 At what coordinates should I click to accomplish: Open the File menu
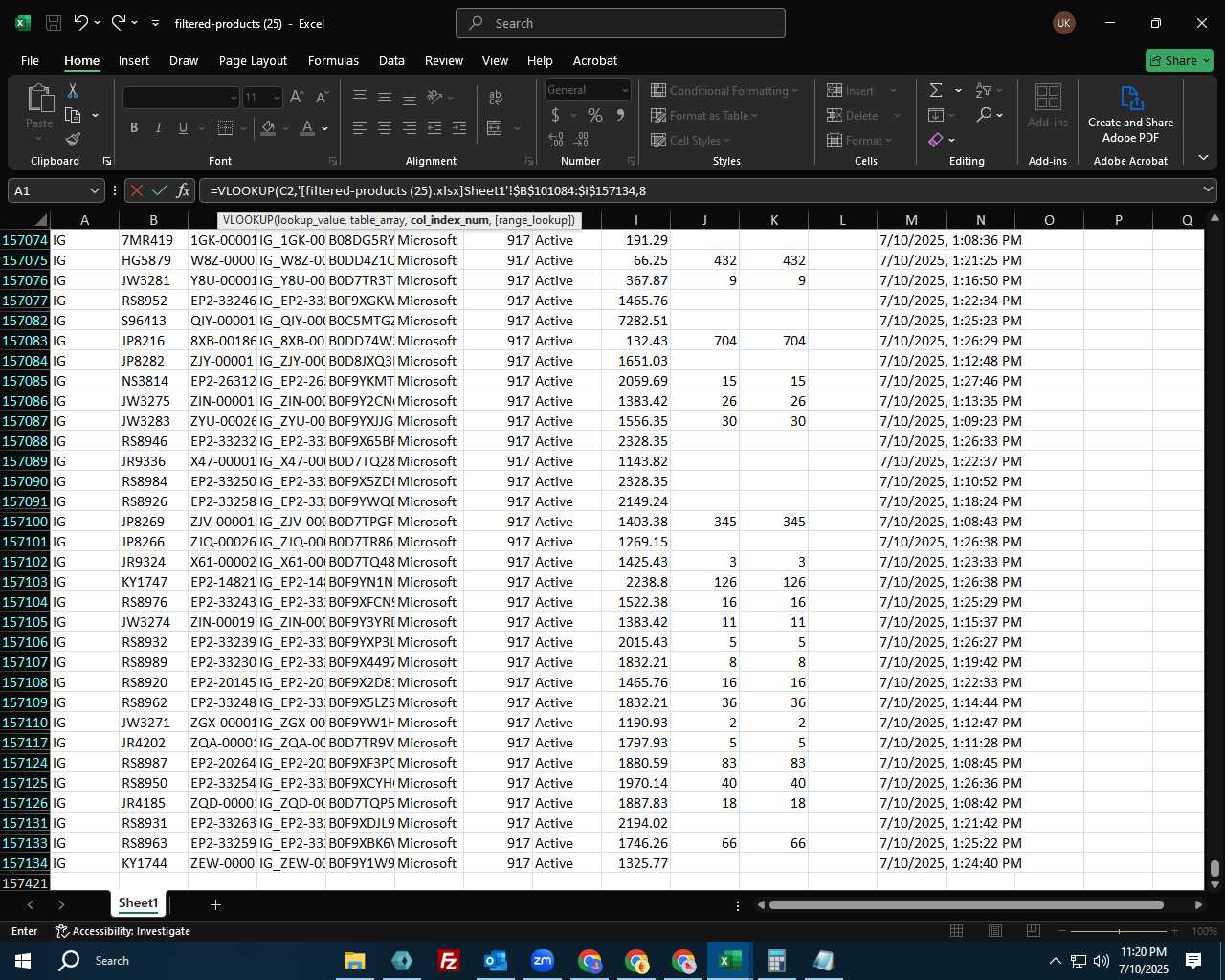tap(30, 60)
